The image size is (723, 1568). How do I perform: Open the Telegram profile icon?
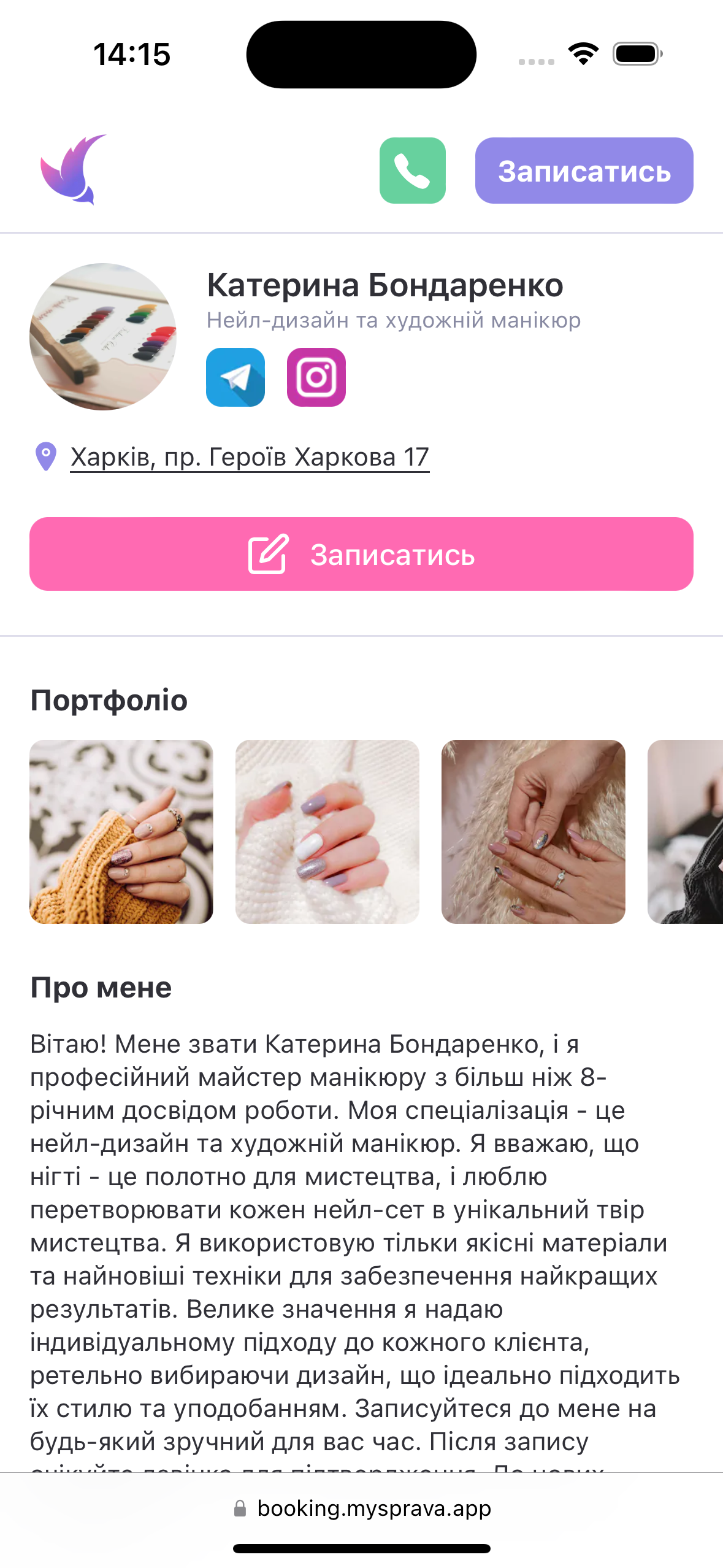point(235,377)
